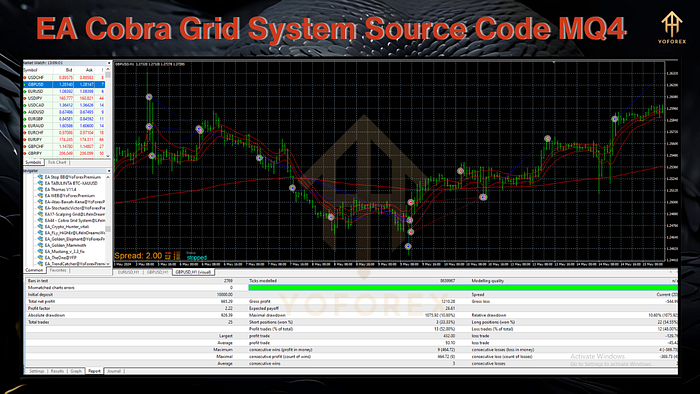Click the Initial deposit value 10000.00

[225, 294]
